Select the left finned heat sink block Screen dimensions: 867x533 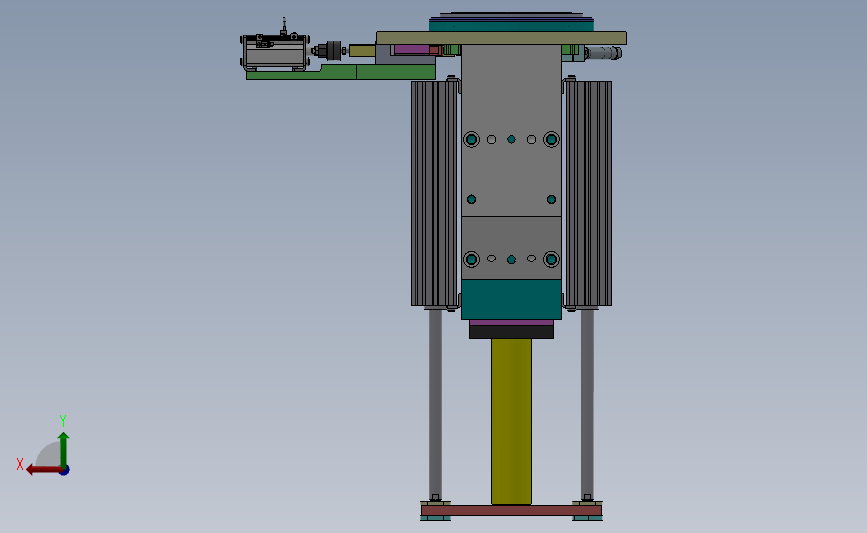(435, 194)
